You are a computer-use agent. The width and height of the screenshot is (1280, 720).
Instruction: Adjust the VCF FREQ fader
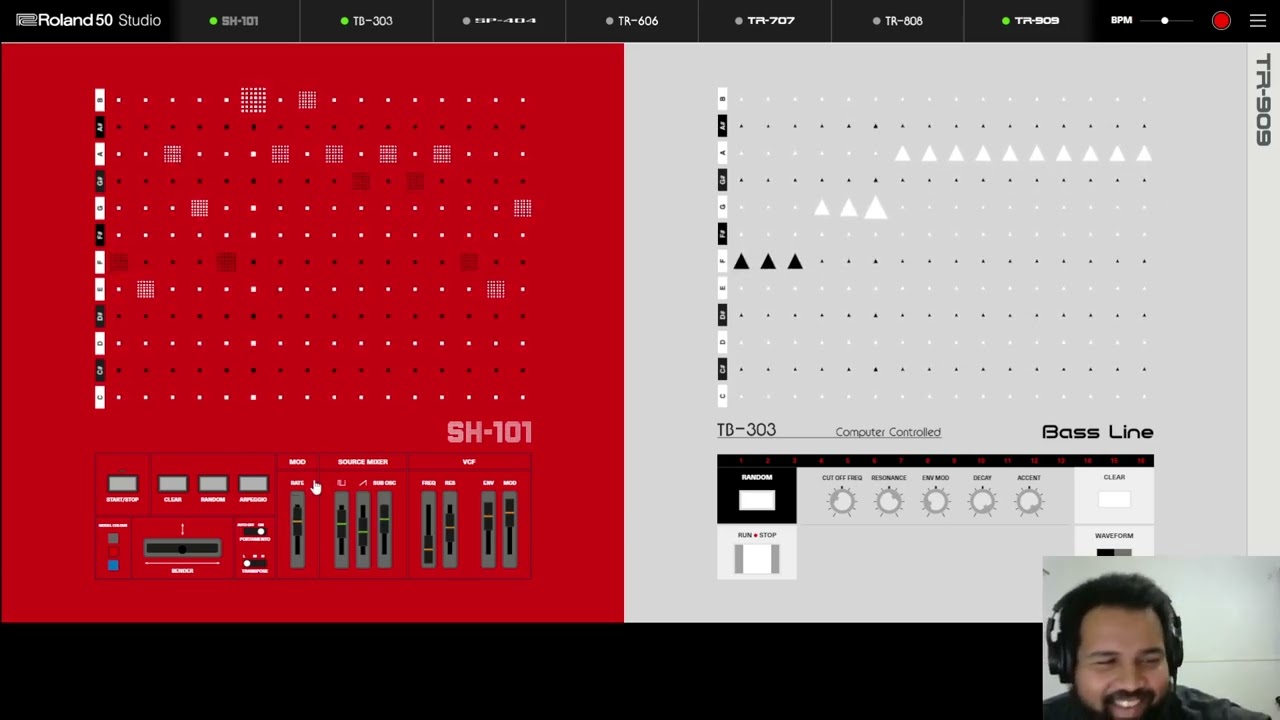(428, 530)
